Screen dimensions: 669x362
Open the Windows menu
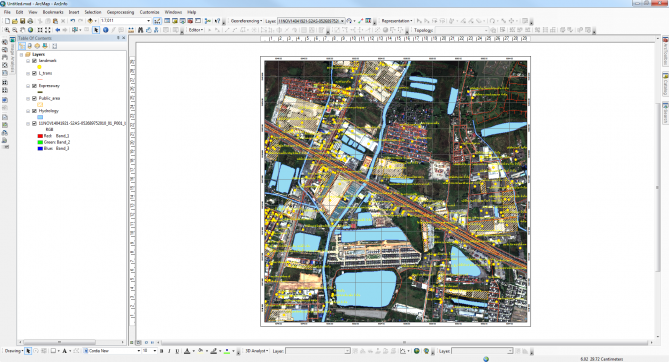pyautogui.click(x=173, y=12)
